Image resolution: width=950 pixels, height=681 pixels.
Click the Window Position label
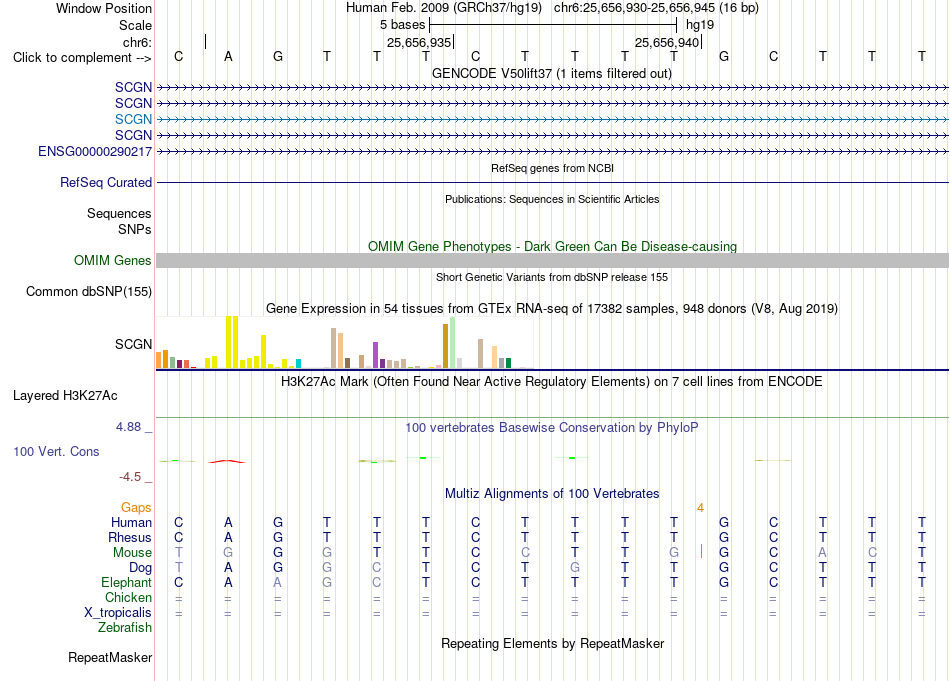click(x=104, y=8)
